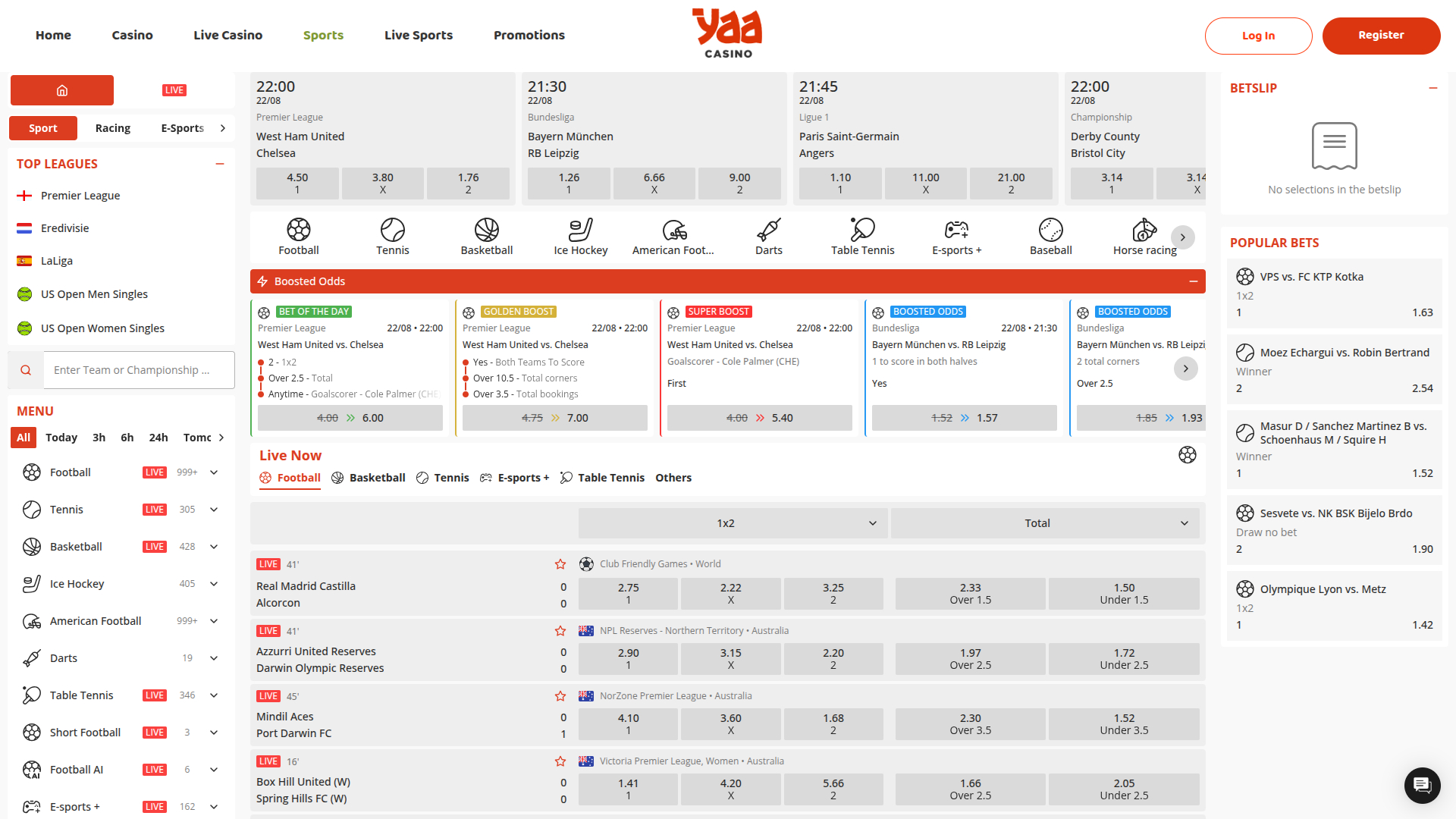This screenshot has width=1456, height=819.
Task: Favorite the Box Hill United women's match
Action: 560,761
